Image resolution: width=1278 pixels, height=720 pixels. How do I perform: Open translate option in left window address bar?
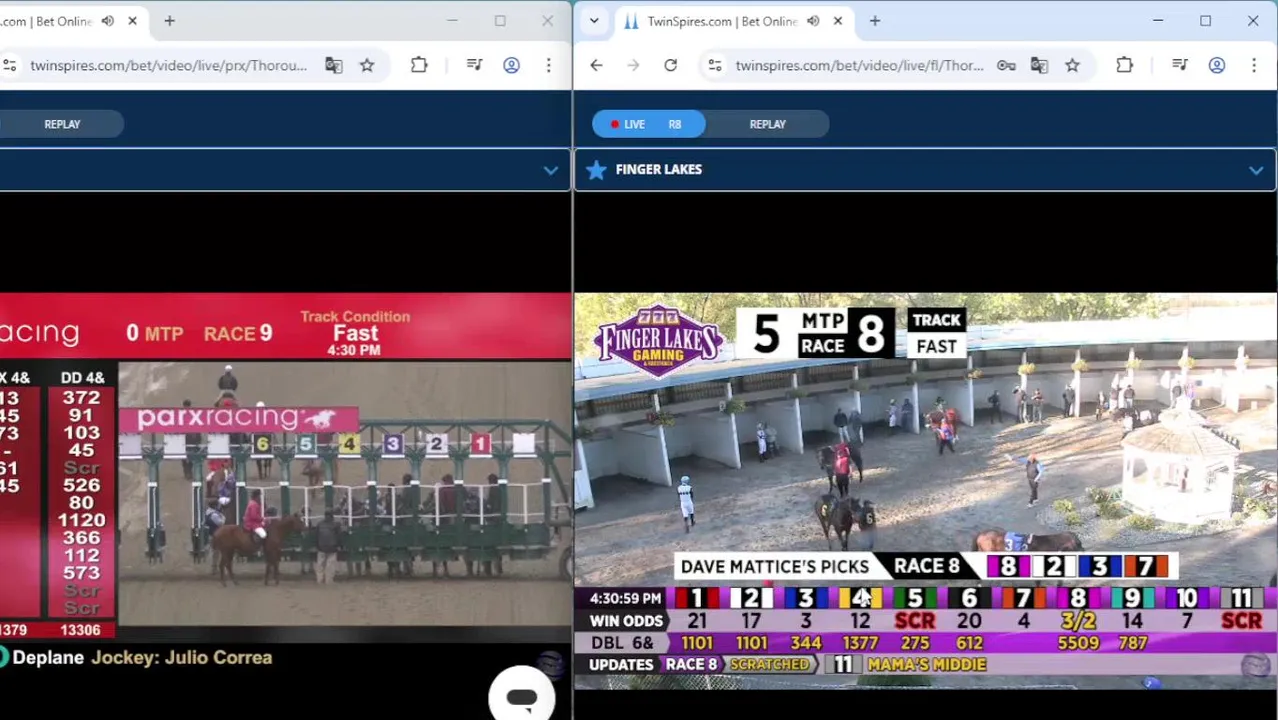(333, 65)
